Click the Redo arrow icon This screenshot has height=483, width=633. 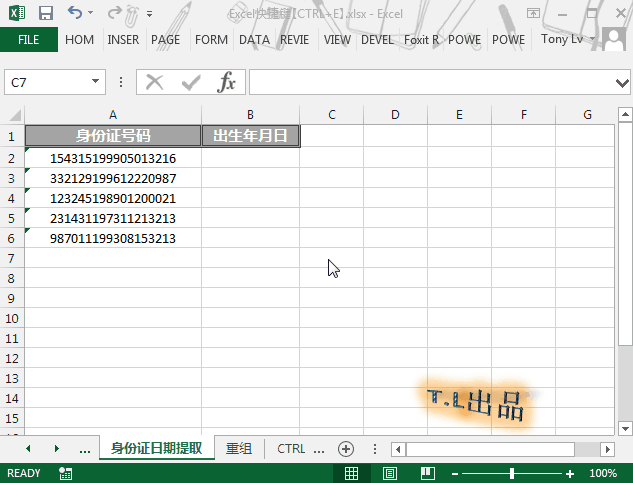[x=114, y=13]
